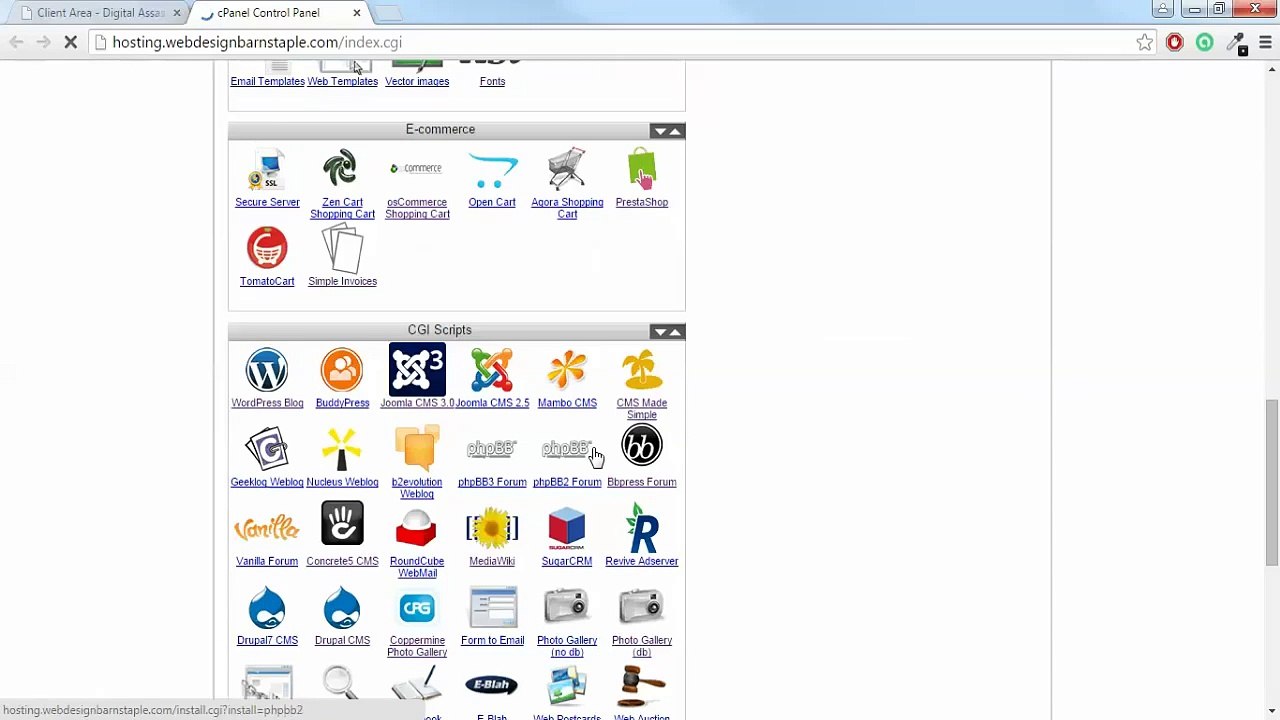Open the WordPress Blog text link

(267, 403)
